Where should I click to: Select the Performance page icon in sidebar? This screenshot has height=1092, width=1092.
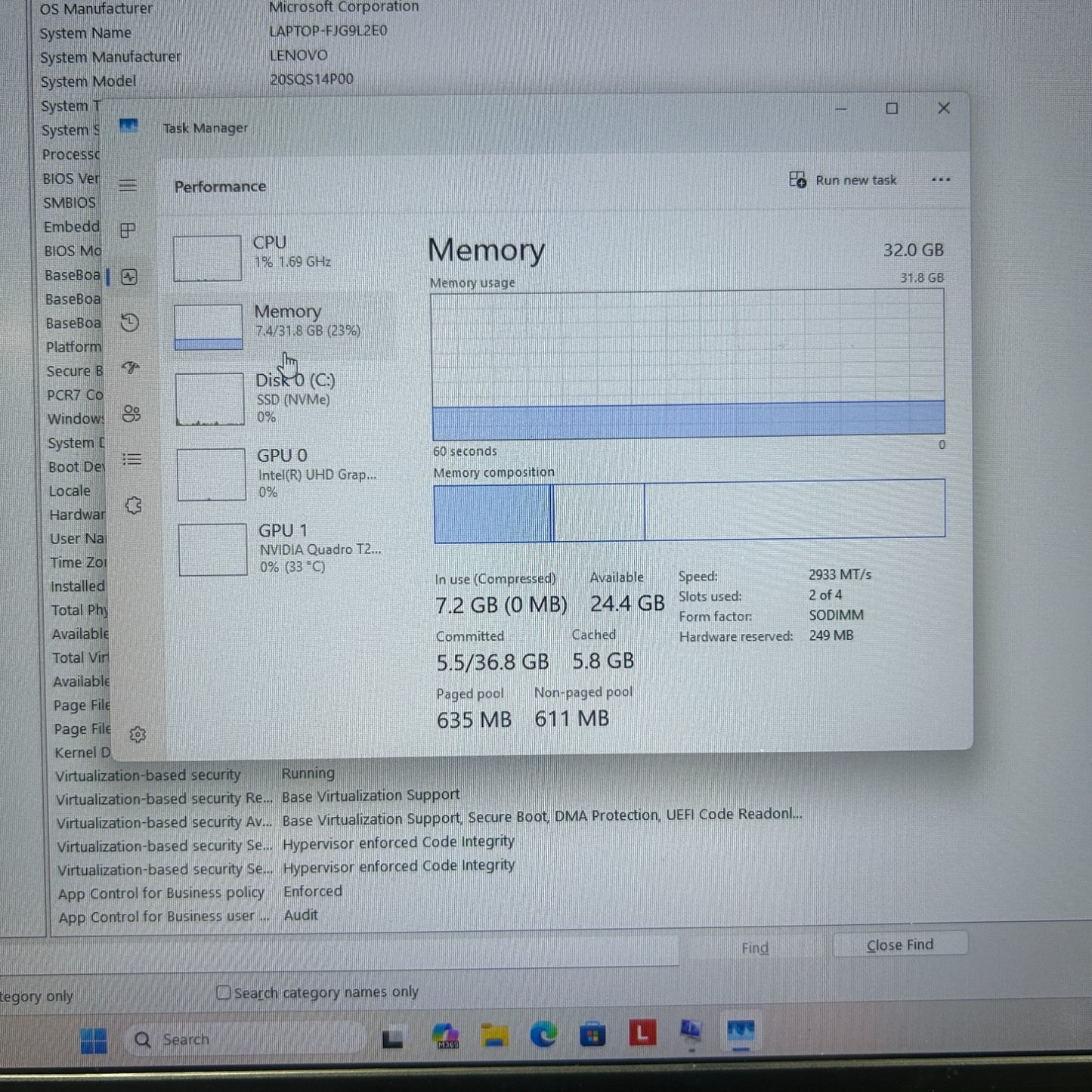pyautogui.click(x=129, y=277)
